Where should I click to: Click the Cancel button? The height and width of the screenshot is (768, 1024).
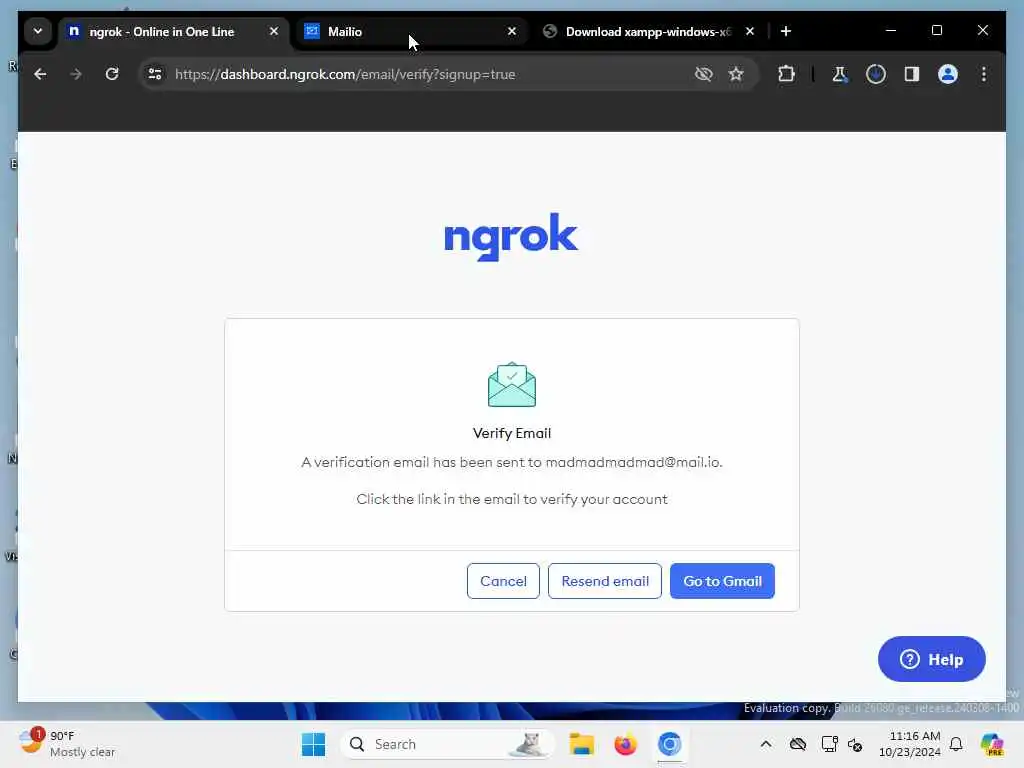point(503,581)
